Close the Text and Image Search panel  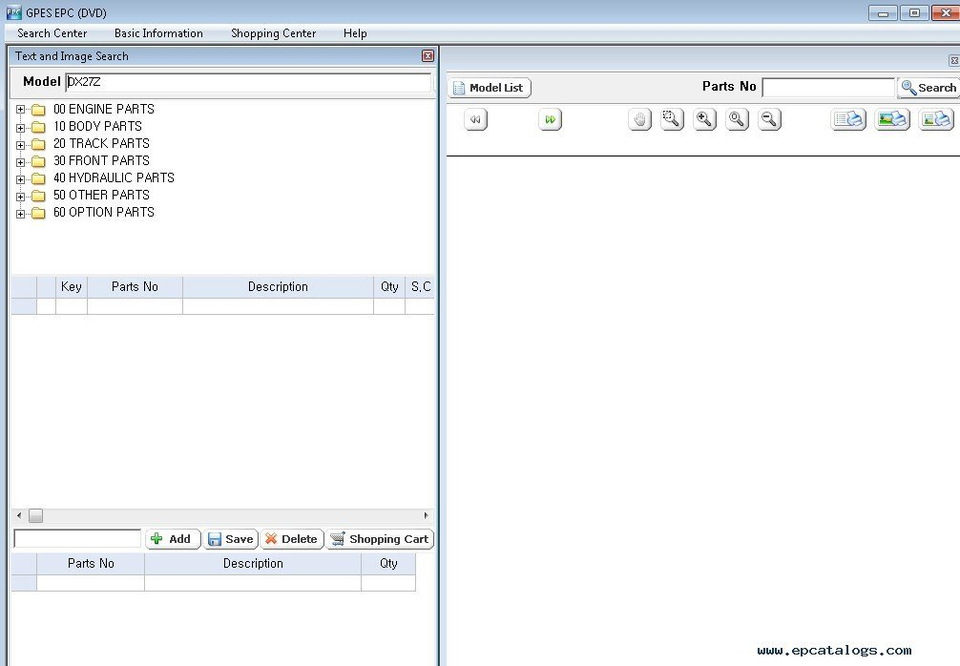click(428, 56)
